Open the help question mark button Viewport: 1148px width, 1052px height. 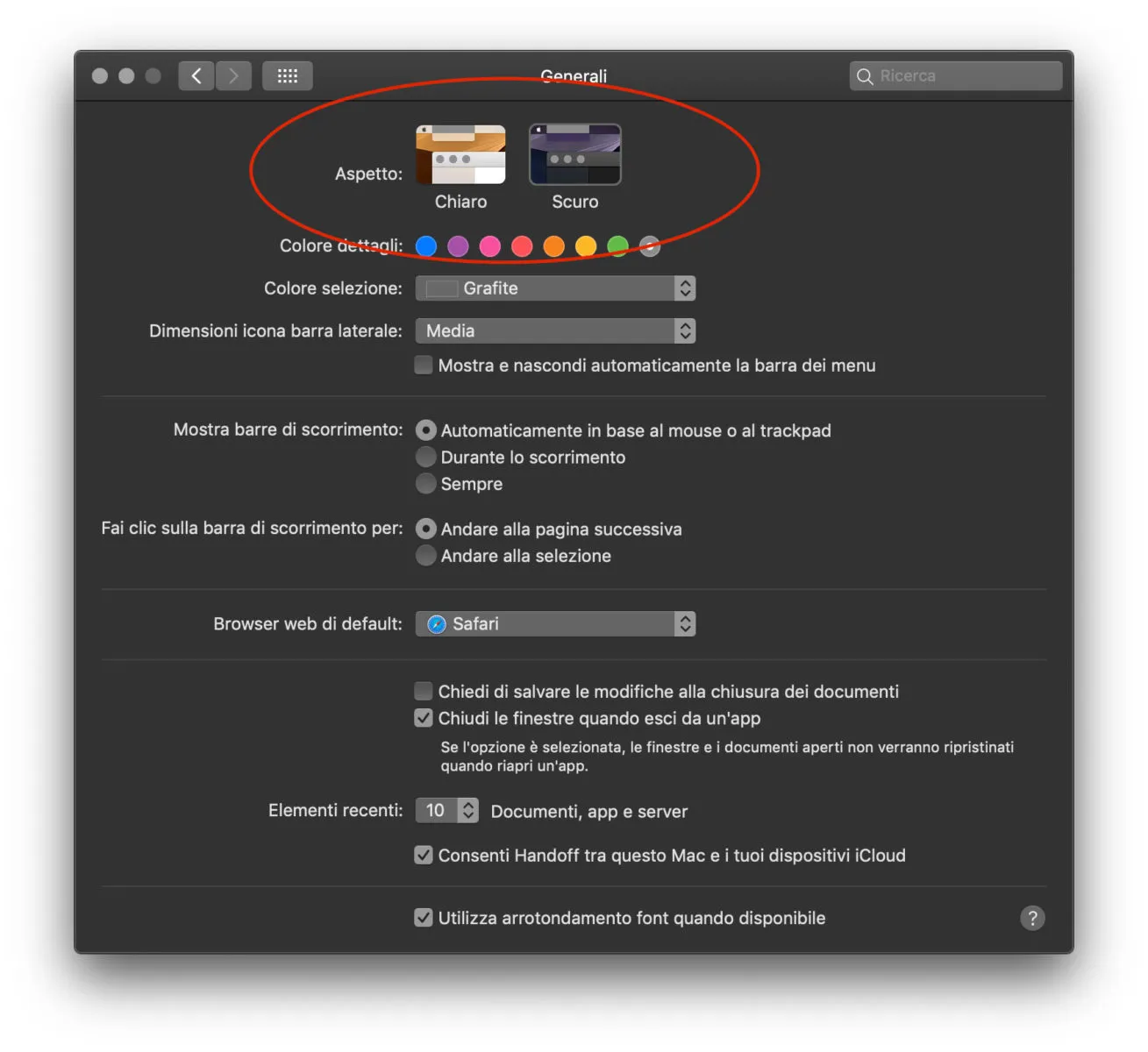(1032, 918)
